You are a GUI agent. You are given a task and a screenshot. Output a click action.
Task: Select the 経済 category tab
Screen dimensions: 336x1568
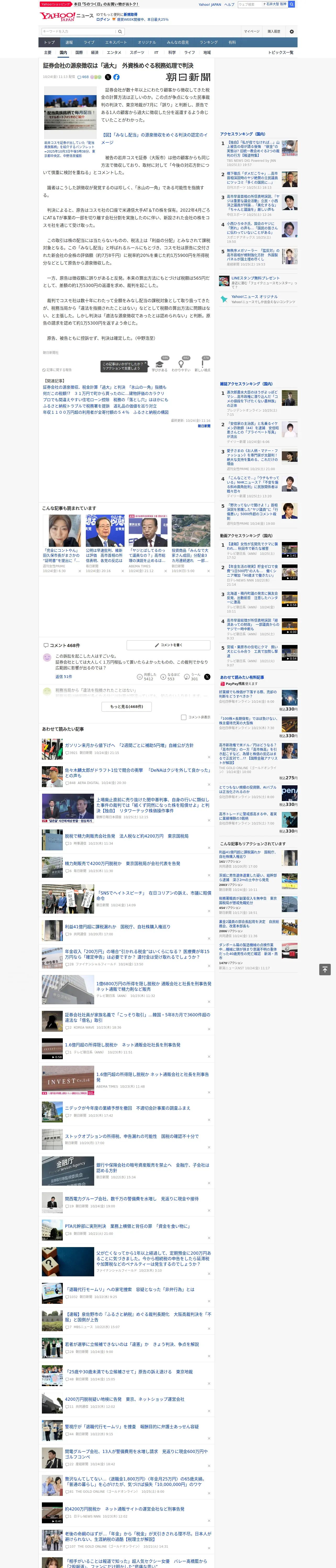tap(94, 52)
